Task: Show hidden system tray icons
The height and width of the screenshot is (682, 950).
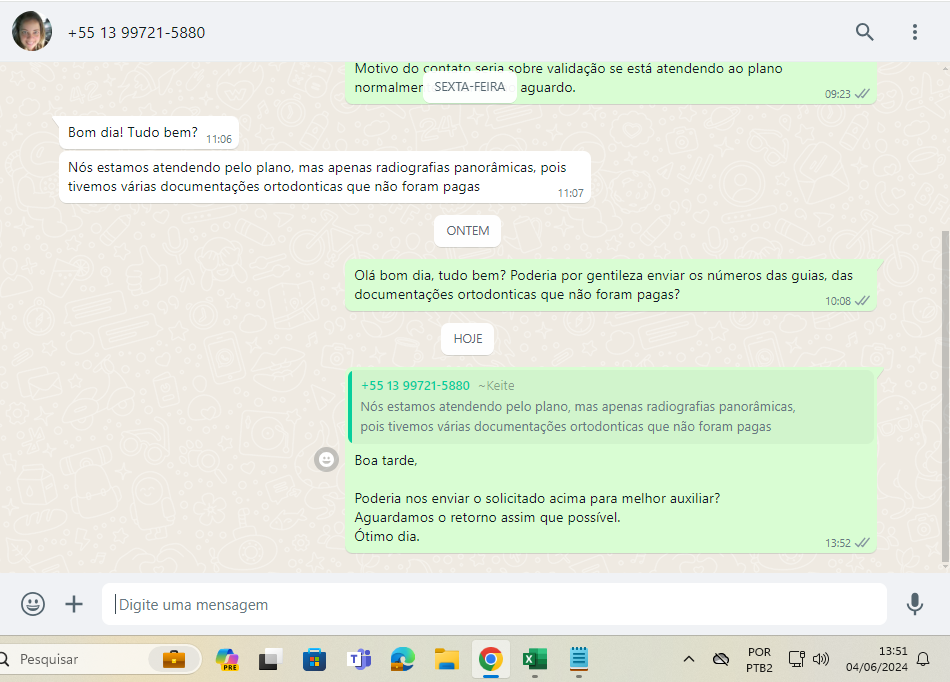Action: click(x=689, y=659)
